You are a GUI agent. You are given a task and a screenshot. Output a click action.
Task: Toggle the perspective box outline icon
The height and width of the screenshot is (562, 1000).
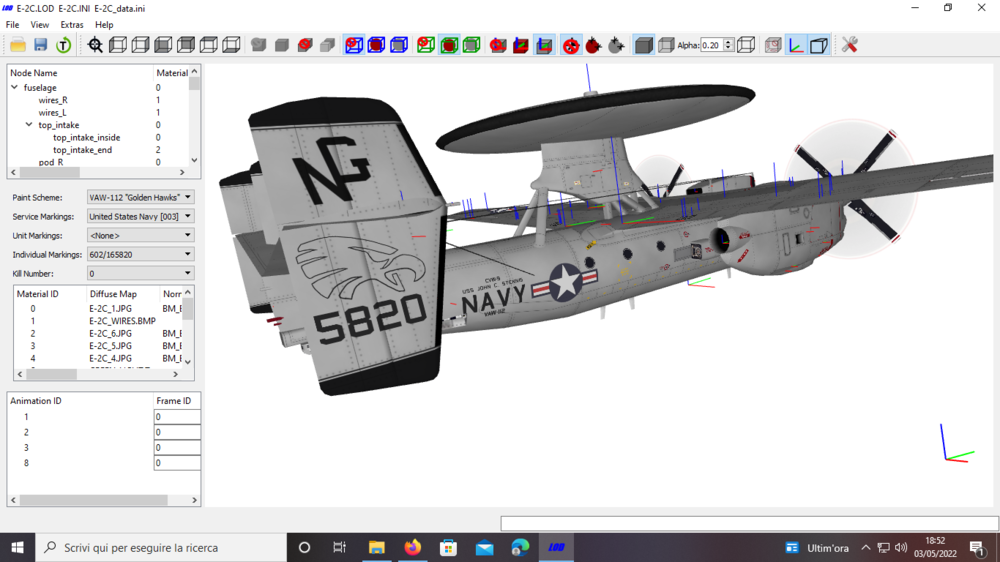(x=819, y=45)
